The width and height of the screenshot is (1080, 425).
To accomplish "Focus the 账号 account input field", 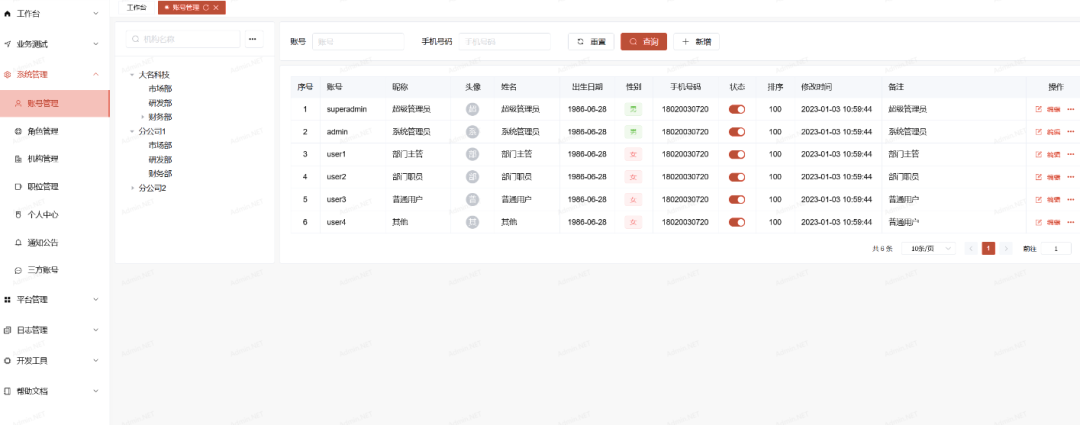I will pos(358,42).
